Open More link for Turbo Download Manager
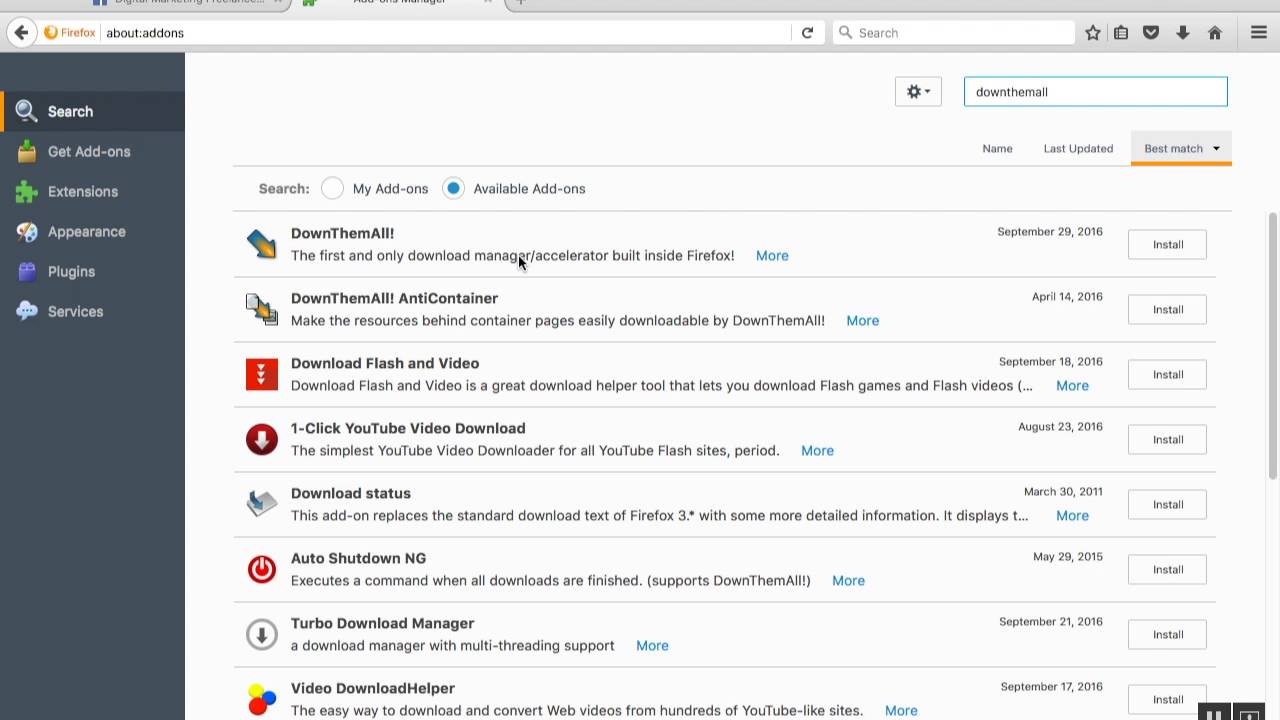 click(x=652, y=645)
